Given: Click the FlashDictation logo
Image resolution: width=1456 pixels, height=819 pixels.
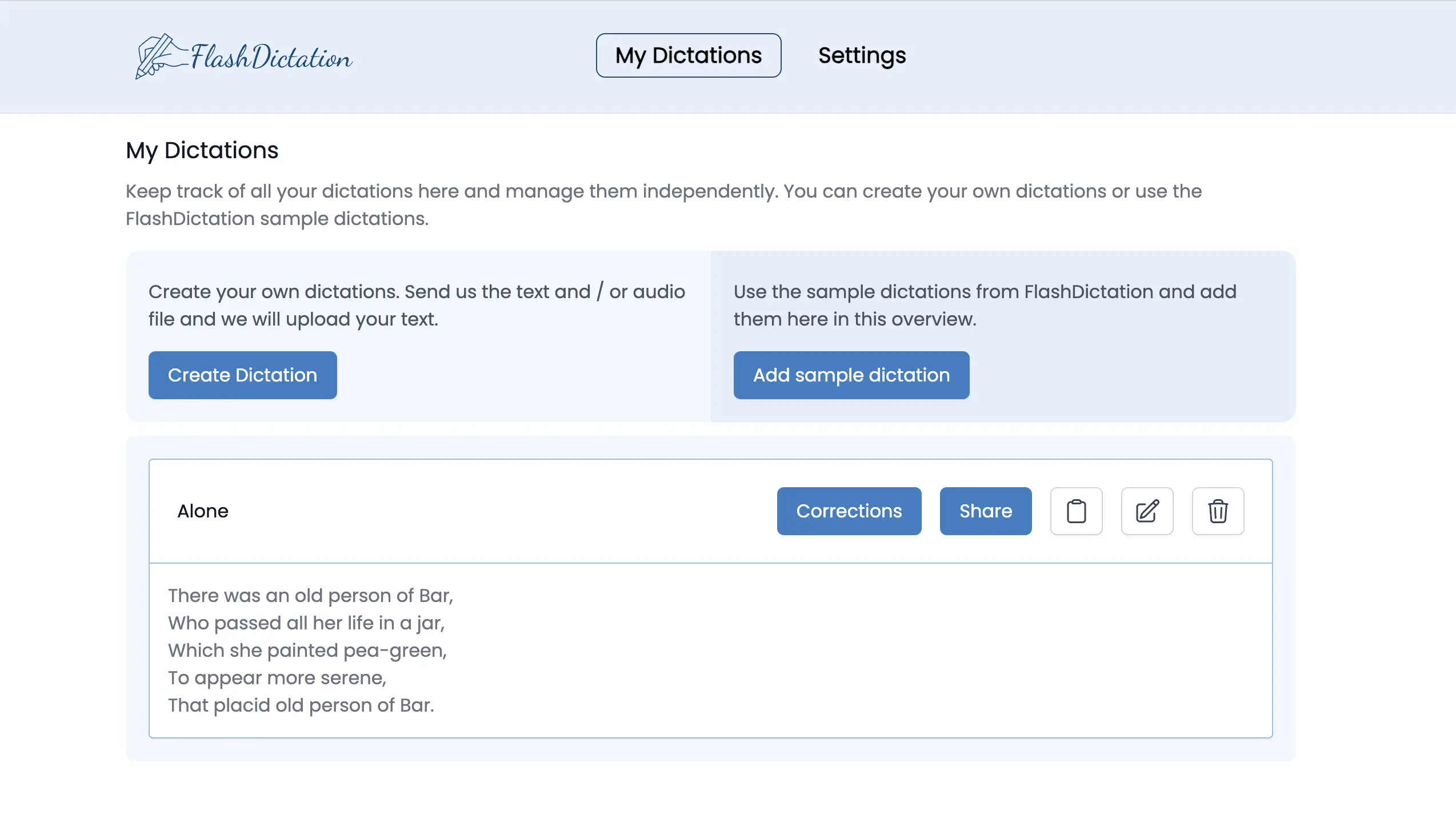Looking at the screenshot, I should coord(244,56).
